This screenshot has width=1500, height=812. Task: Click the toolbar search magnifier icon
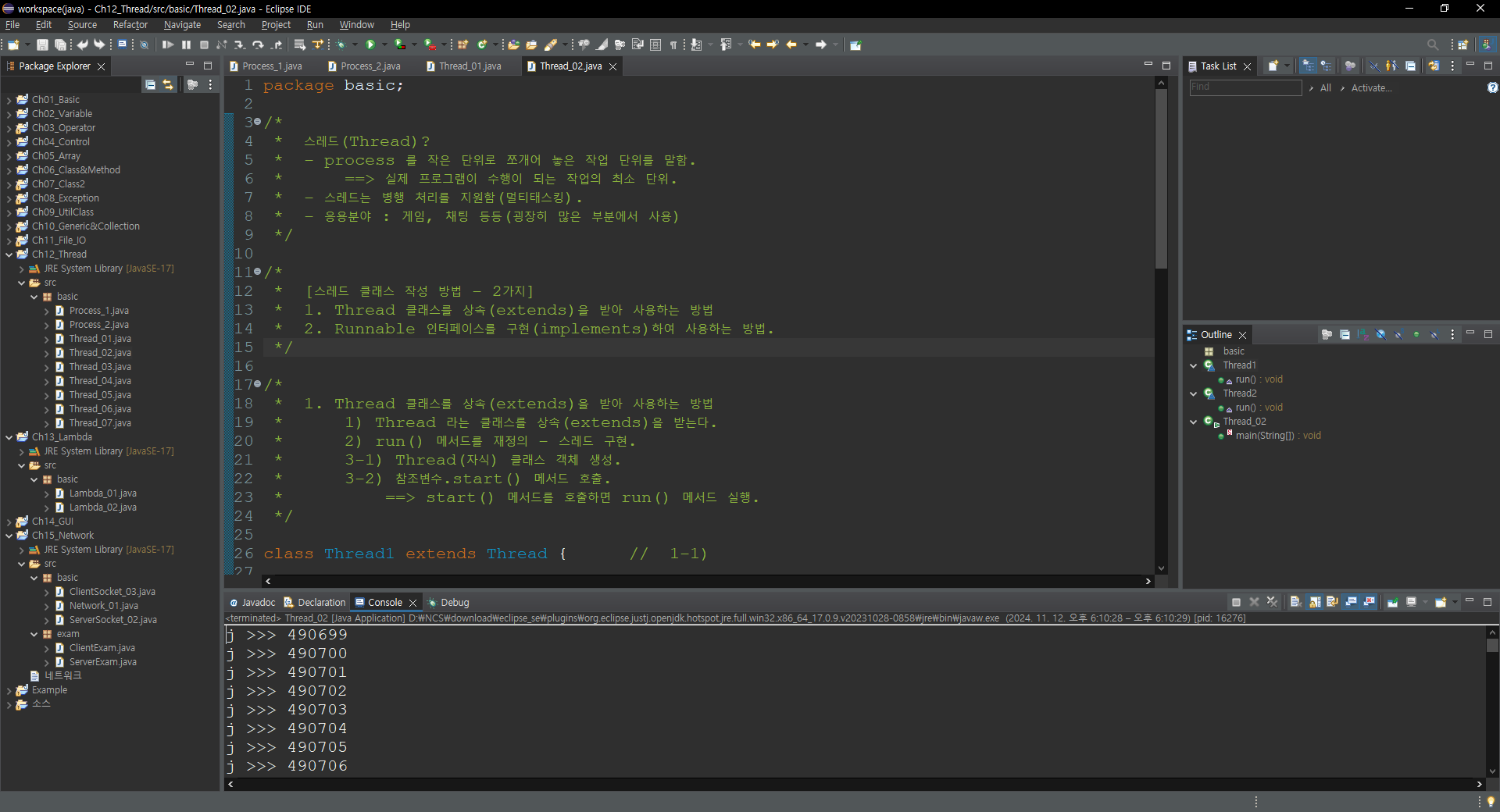[x=1432, y=45]
